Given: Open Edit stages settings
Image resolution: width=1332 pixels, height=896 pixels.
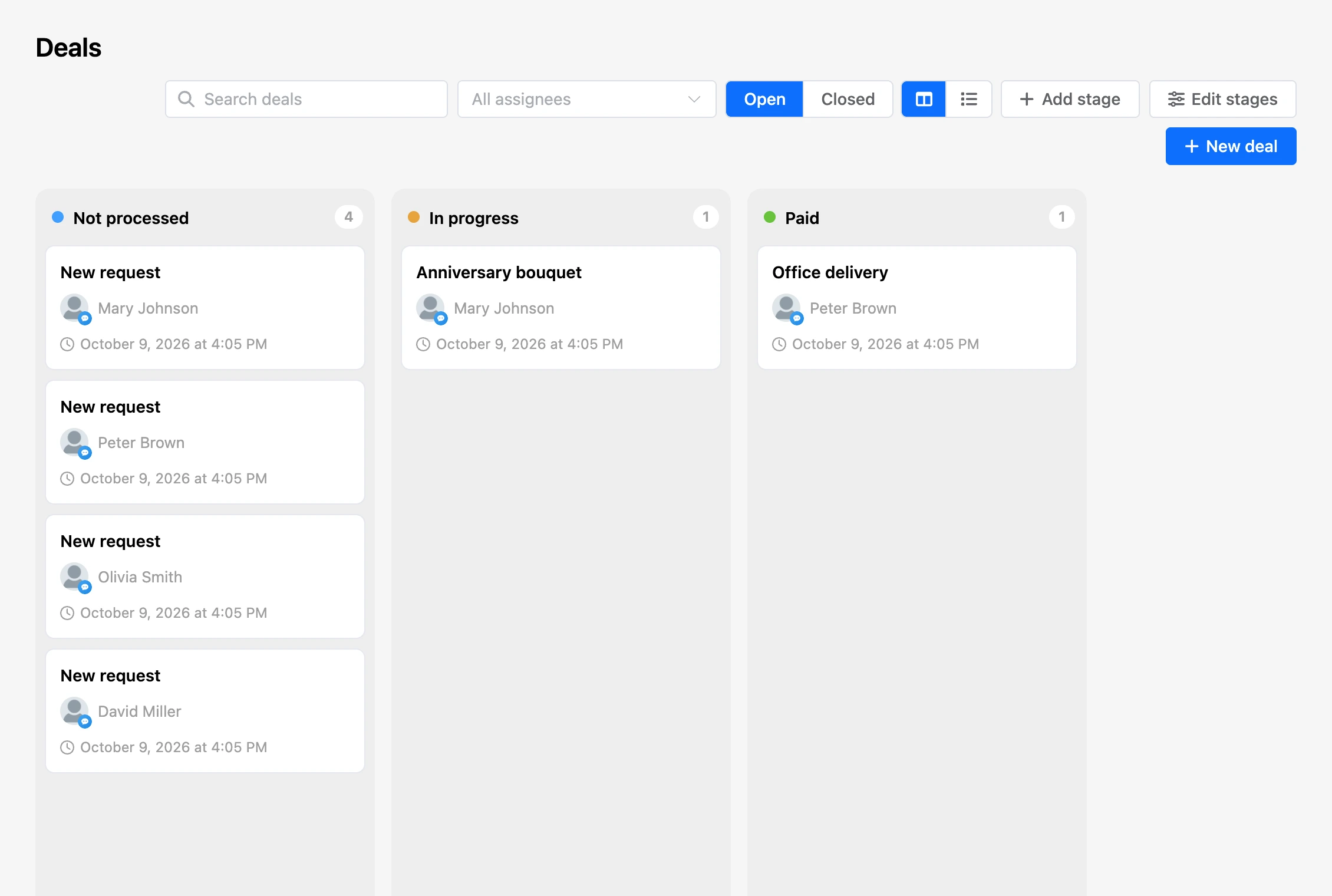Looking at the screenshot, I should tap(1222, 99).
